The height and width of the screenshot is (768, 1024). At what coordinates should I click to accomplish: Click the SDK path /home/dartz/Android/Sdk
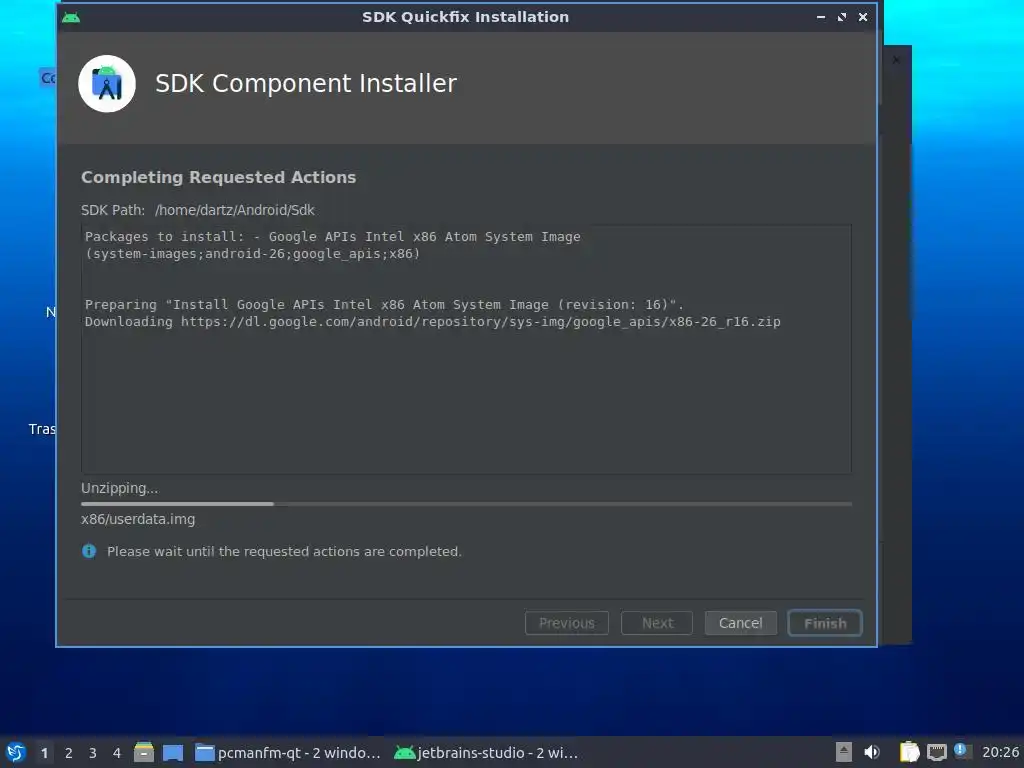pyautogui.click(x=234, y=210)
